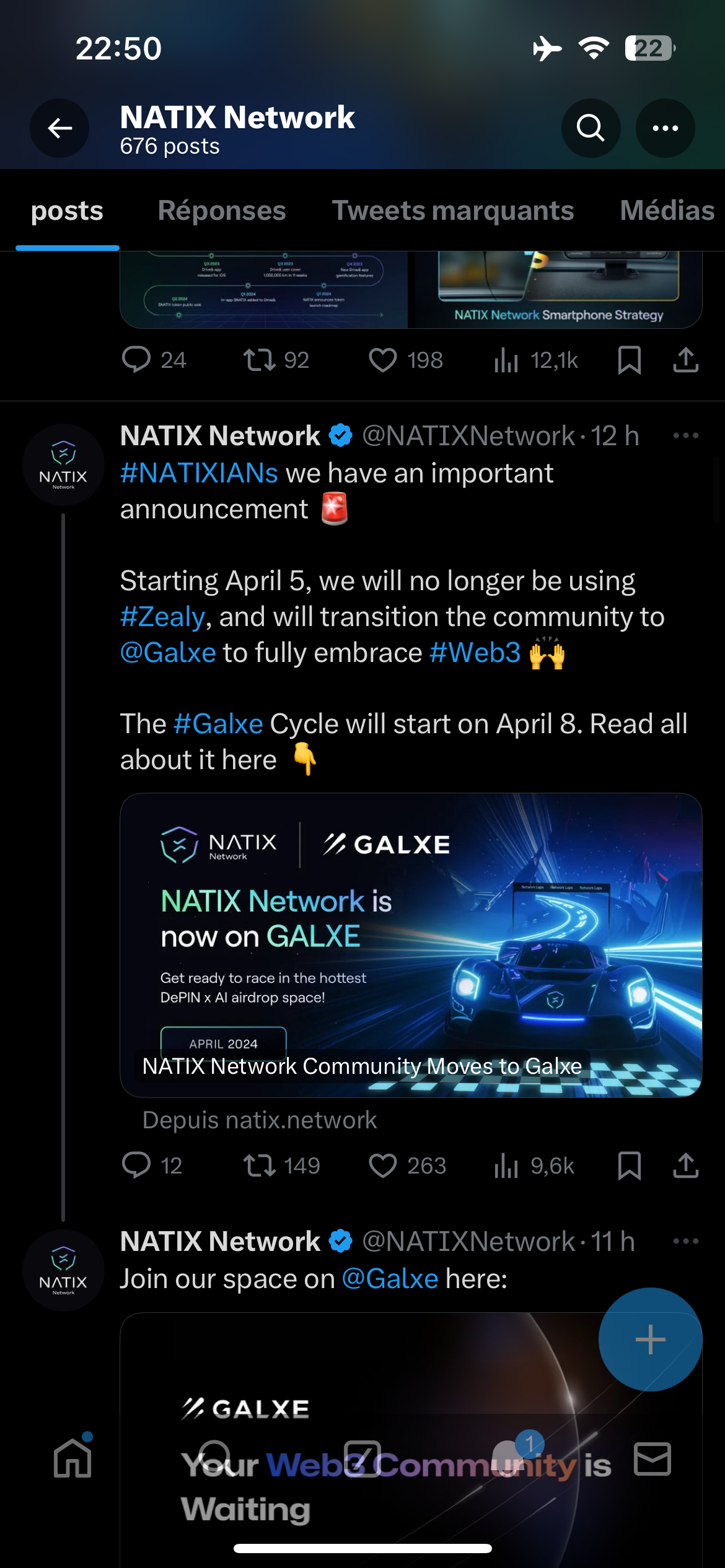Open the NATIX is now on GALXE card
The width and height of the screenshot is (725, 1568).
[411, 945]
